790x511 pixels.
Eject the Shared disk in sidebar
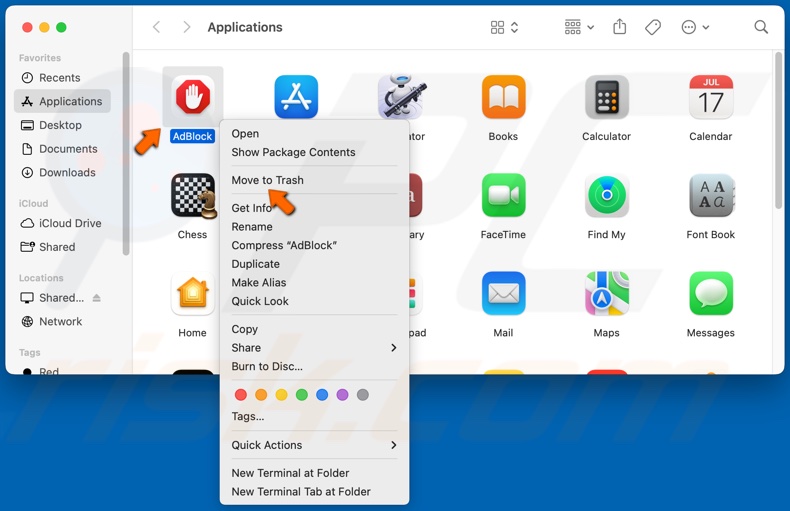[97, 298]
